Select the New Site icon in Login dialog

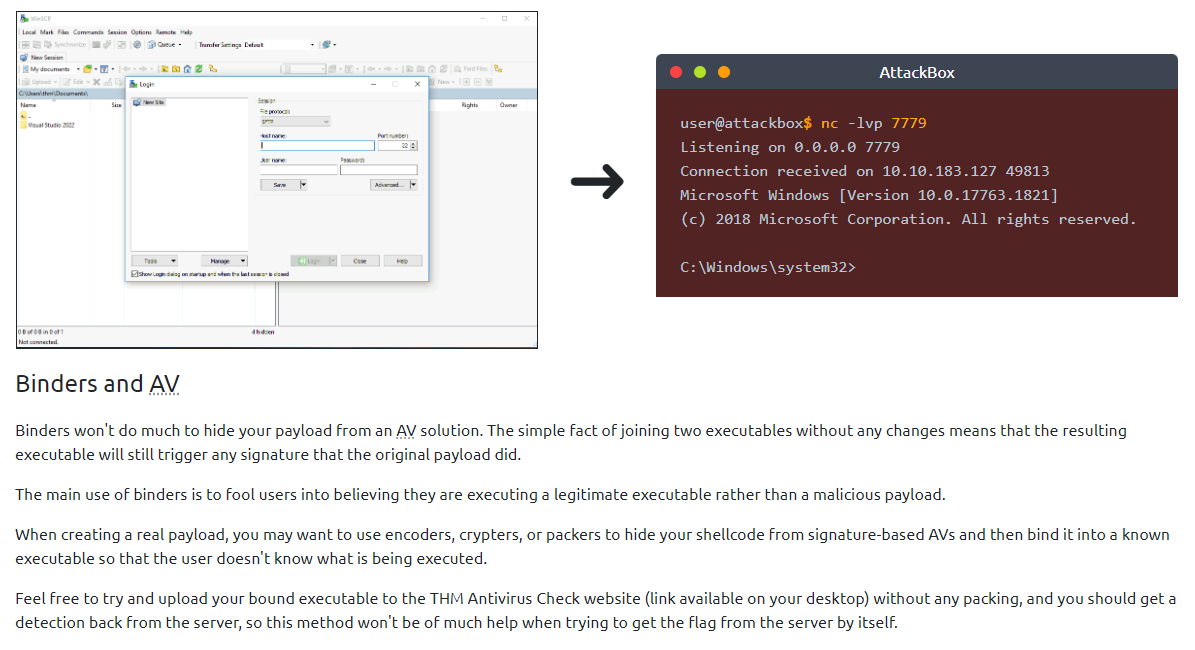coord(139,102)
